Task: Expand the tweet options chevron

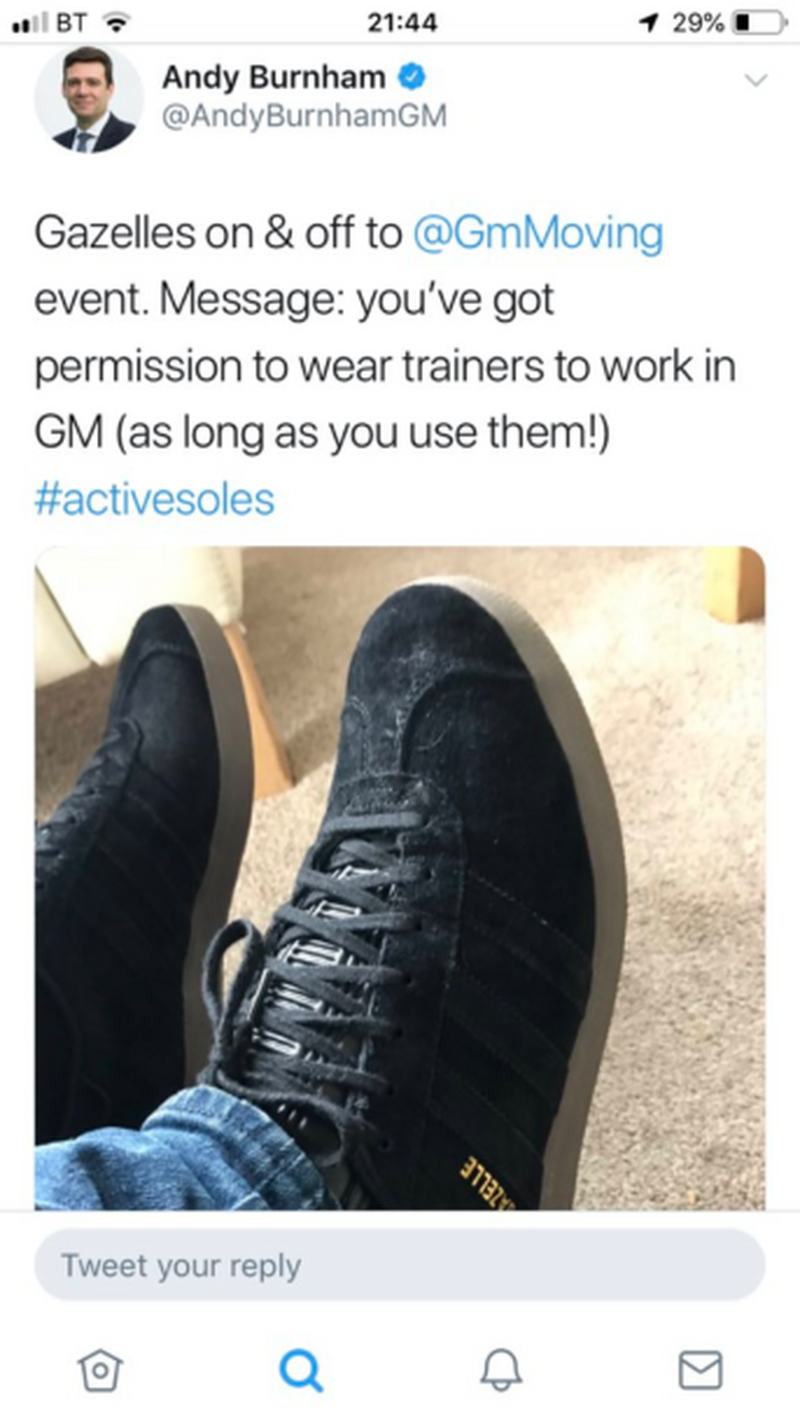Action: (x=757, y=79)
